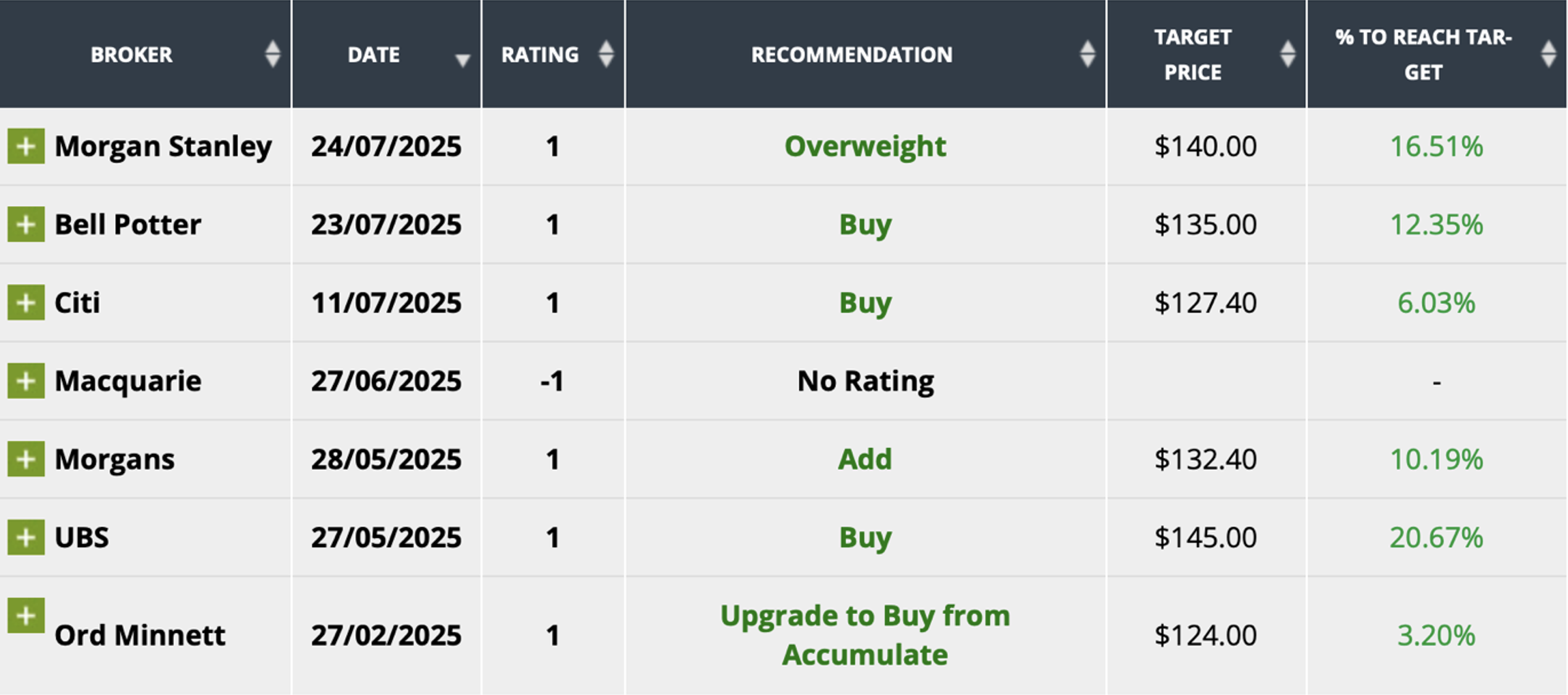1568x695 pixels.
Task: Click the Morgan Stanley broker name
Action: 163,146
